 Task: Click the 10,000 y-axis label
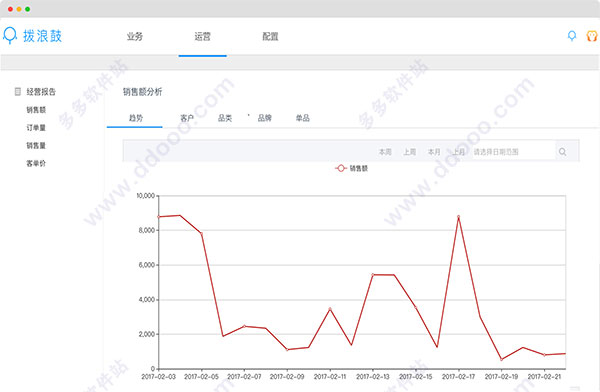click(x=146, y=196)
